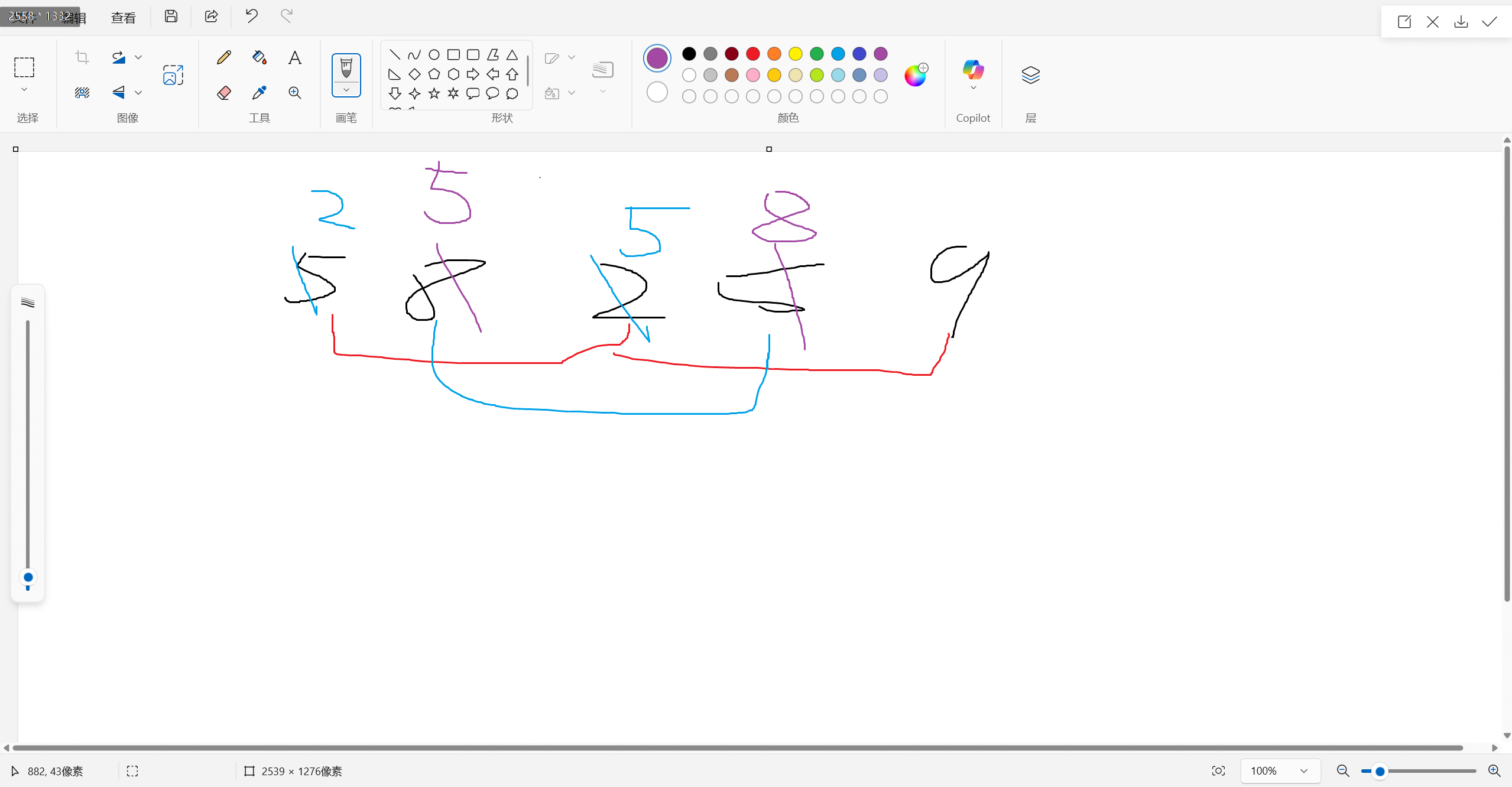Viewport: 1512px width, 787px height.
Task: Redo the last action
Action: coord(287,16)
